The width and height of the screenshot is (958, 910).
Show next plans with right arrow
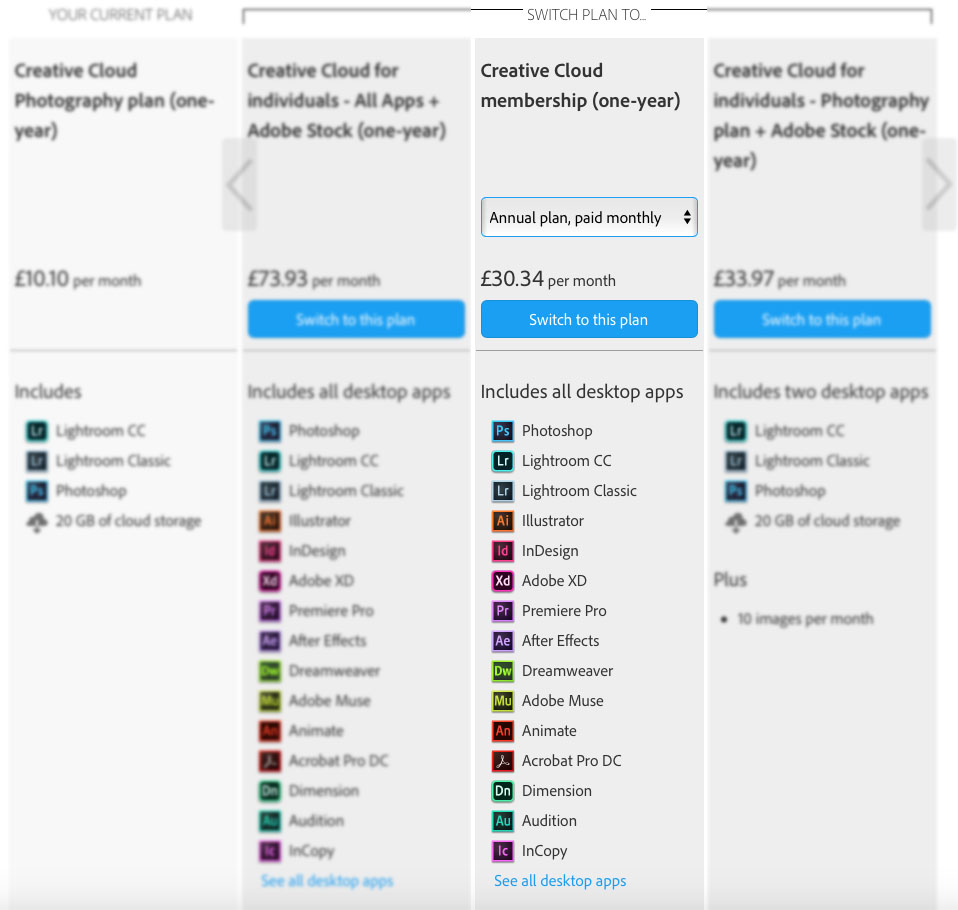coord(939,184)
